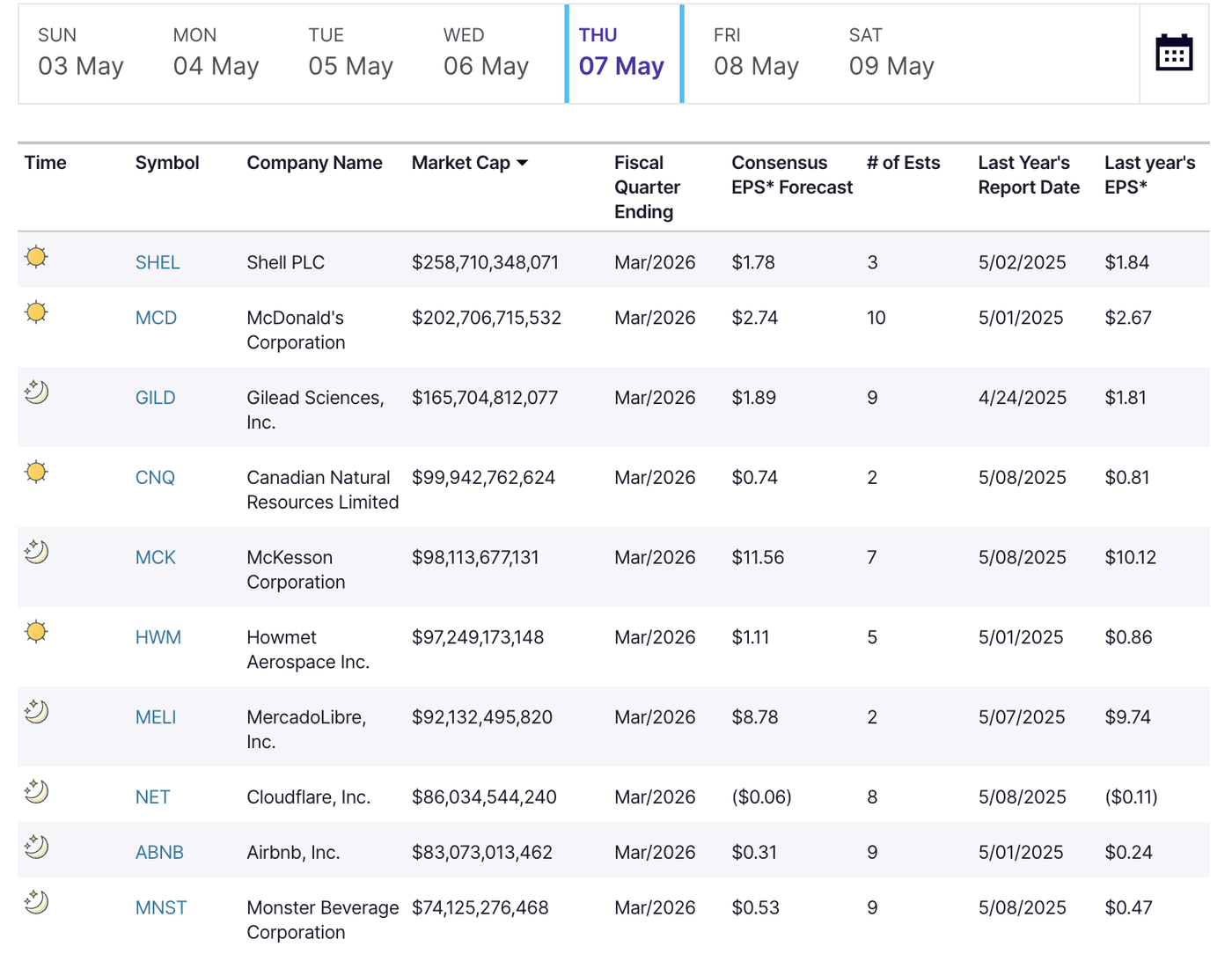Click Monster Beverage's last year EPS $0.47
This screenshot has height=954, width=1232.
1128,908
